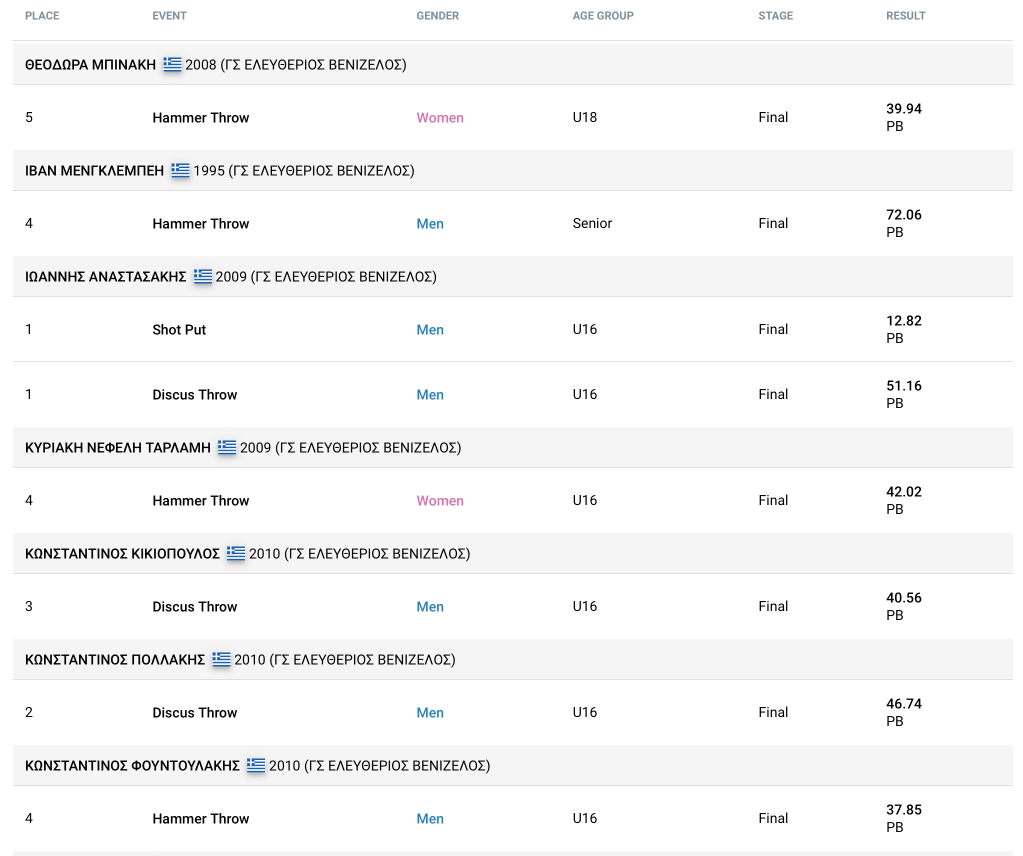Click the RESULT column header
This screenshot has height=856, width=1023.
point(906,16)
